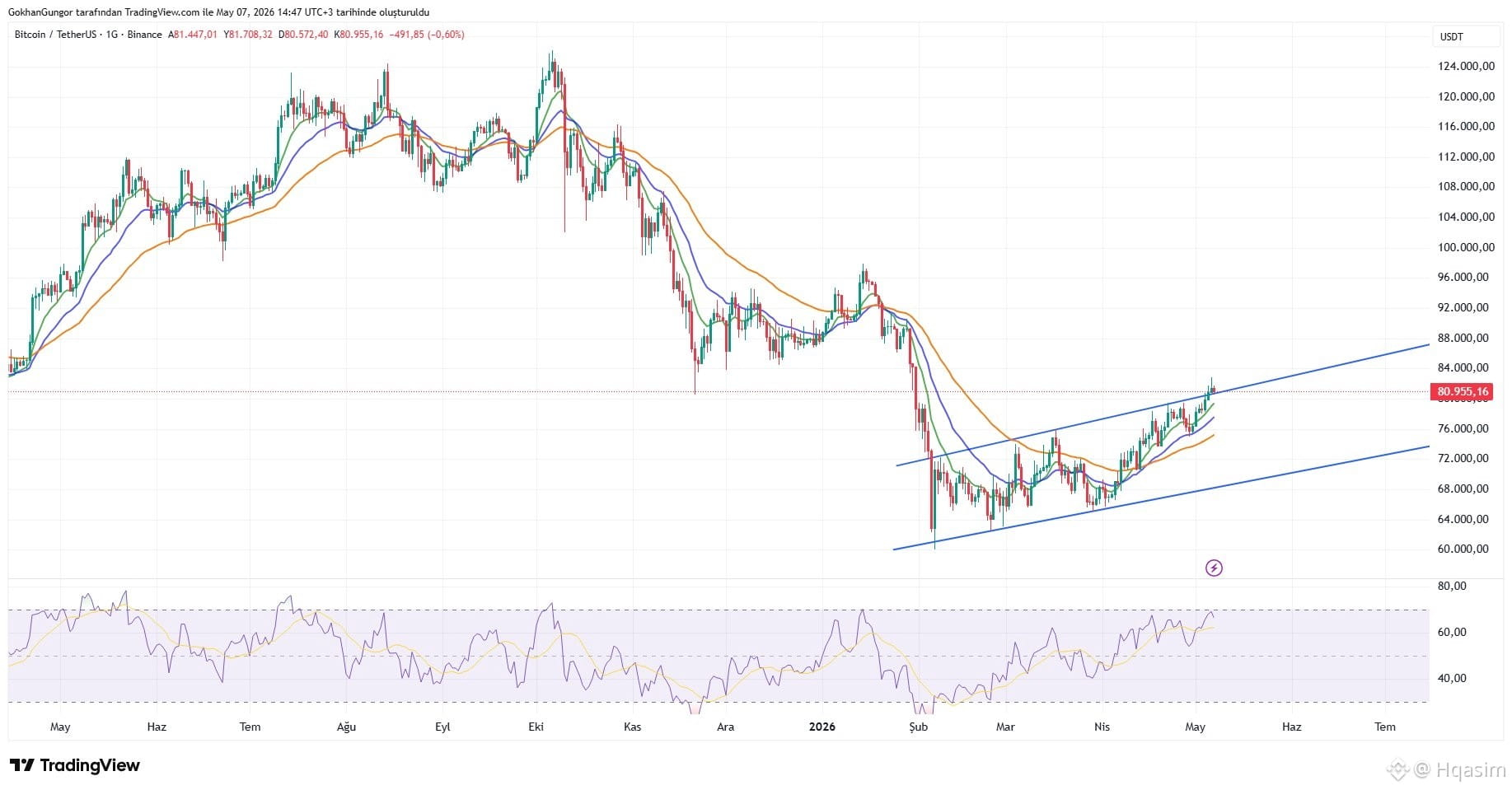Click the Mar month label on the time axis
Image resolution: width=1512 pixels, height=790 pixels.
pyautogui.click(x=1005, y=727)
